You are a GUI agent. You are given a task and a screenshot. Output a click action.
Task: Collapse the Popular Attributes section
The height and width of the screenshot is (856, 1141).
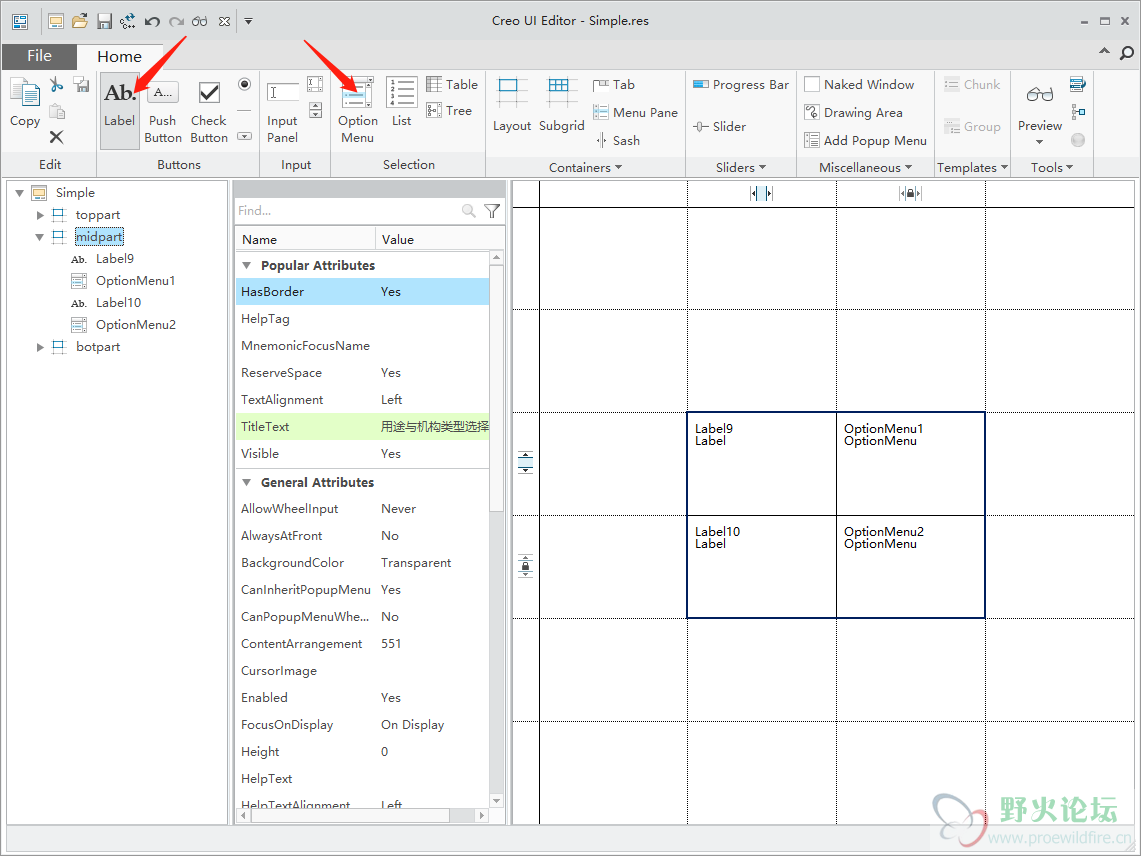point(247,266)
